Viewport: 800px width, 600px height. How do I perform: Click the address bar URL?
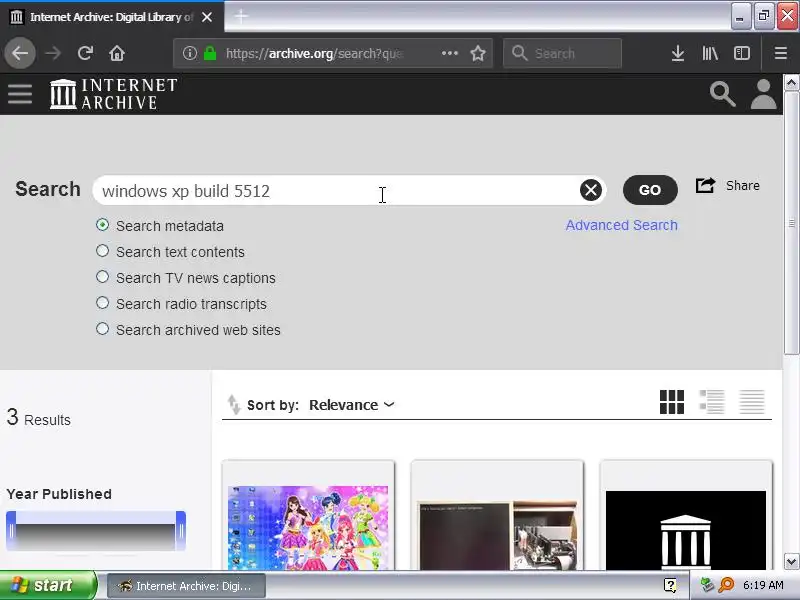(x=314, y=53)
